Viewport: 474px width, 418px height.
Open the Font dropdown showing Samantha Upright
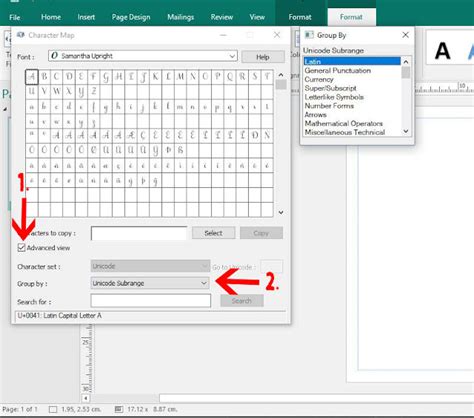(x=143, y=56)
